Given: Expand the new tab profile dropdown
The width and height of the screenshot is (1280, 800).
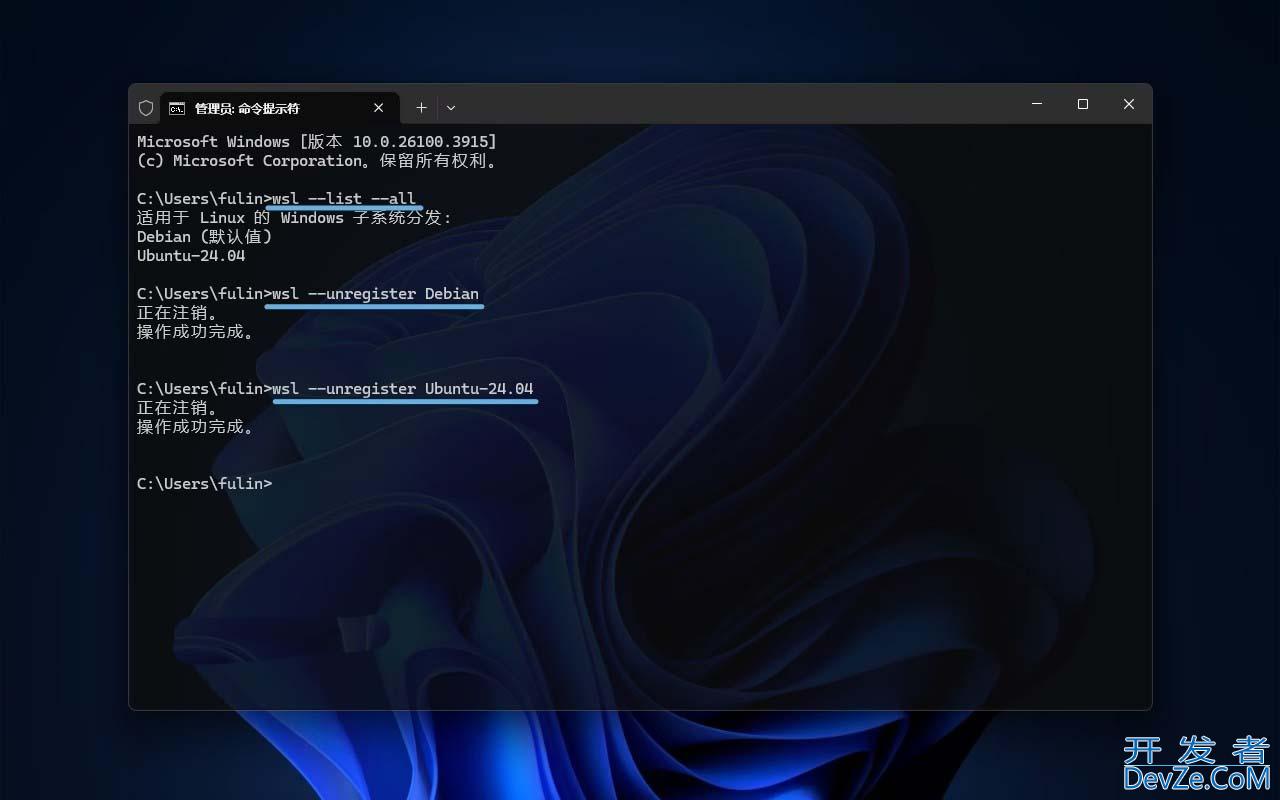Looking at the screenshot, I should 451,107.
